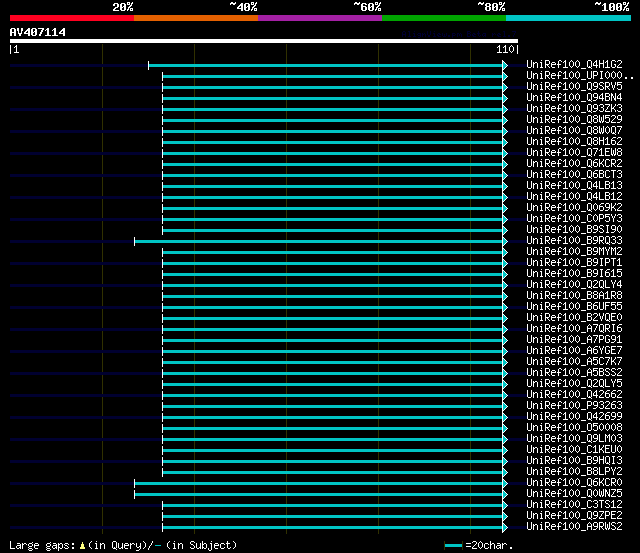Screen dimensions: 640x553
Task: Select the UniRef100_C1KEU0 label
Action: [x=574, y=450]
